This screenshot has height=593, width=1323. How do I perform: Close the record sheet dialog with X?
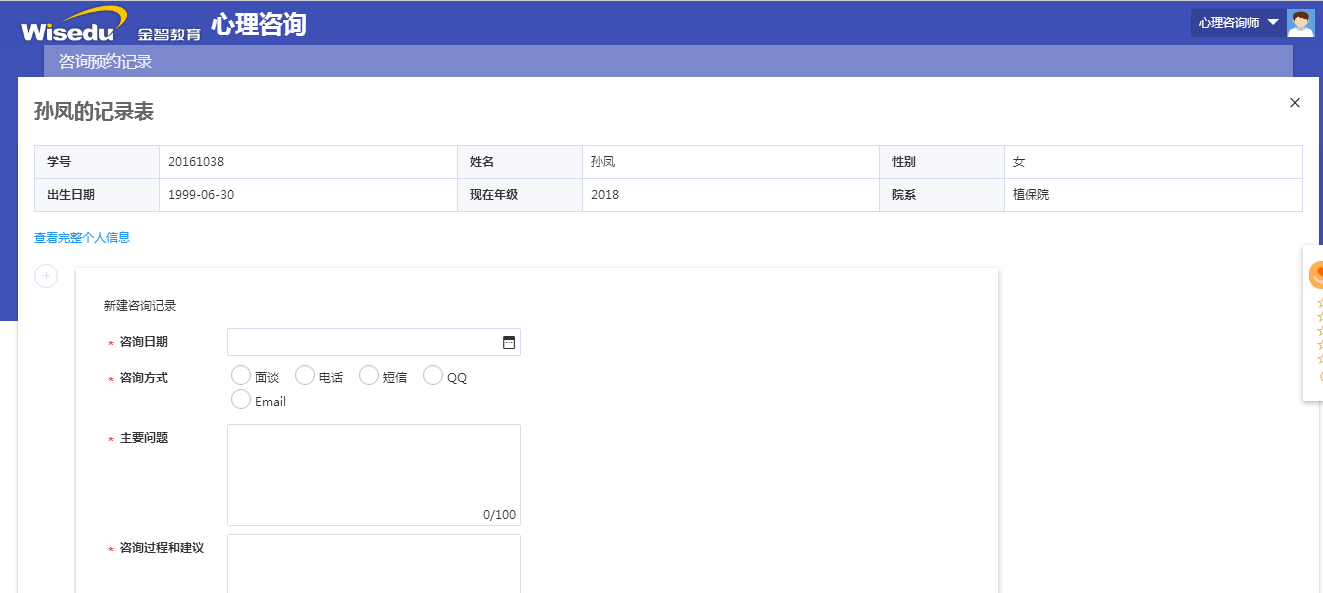point(1295,103)
